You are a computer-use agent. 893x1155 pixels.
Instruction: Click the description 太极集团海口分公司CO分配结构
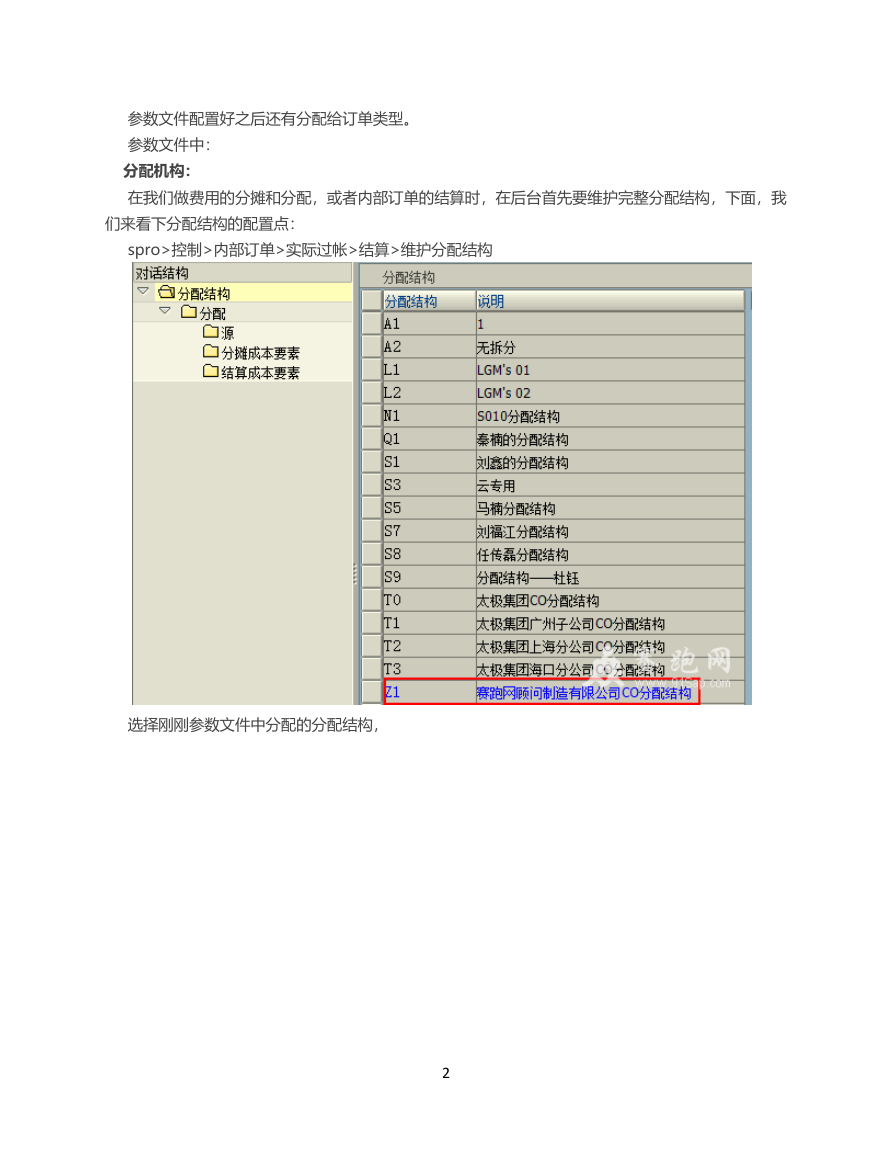point(571,670)
